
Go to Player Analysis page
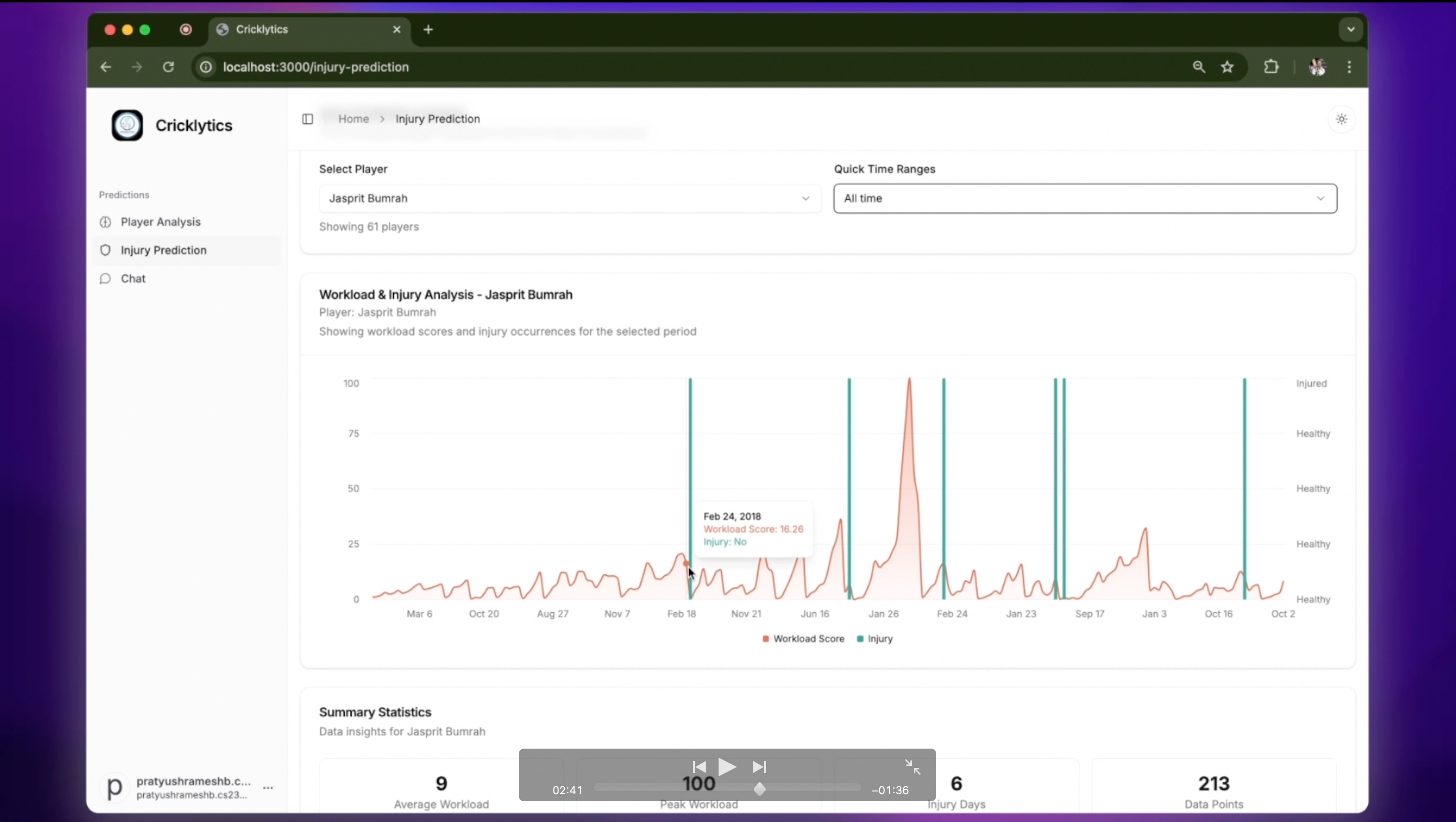tap(161, 222)
